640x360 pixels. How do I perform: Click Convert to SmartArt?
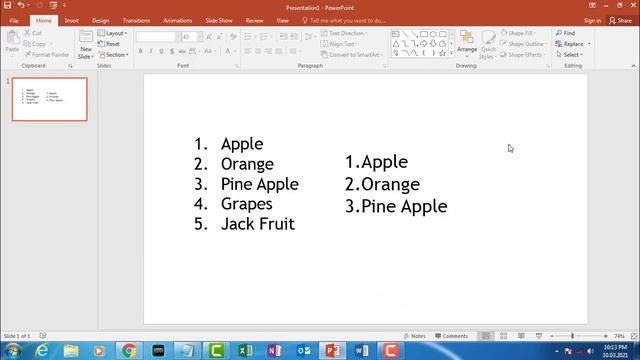click(x=351, y=55)
